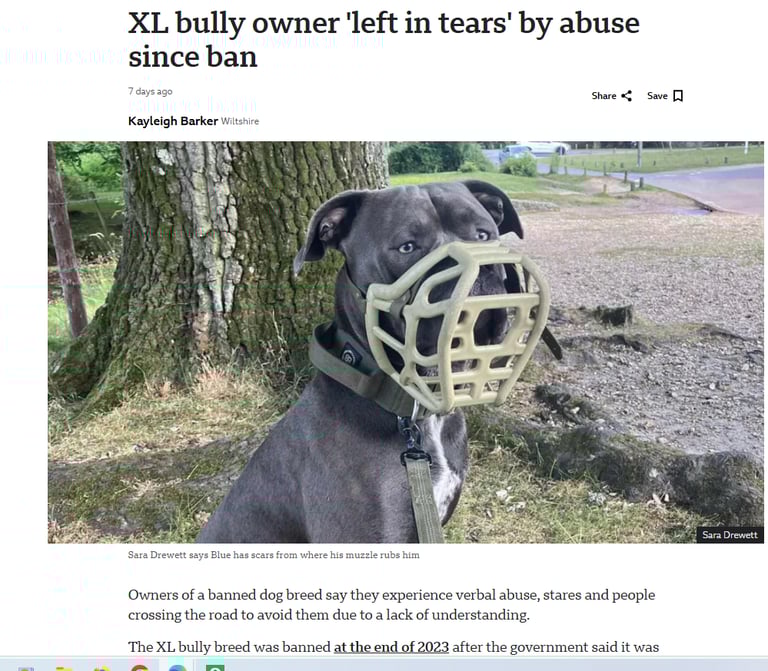Click the "7 days ago" timestamp

(x=150, y=91)
